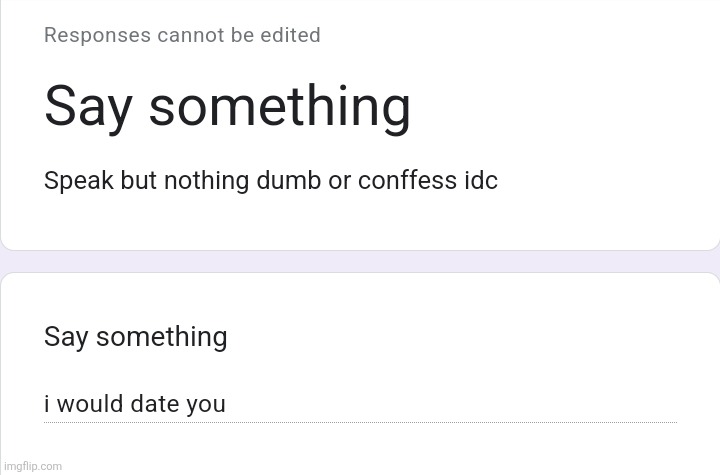This screenshot has height=475, width=720.
Task: Click the word 'edited' in the top notice
Action: click(289, 35)
